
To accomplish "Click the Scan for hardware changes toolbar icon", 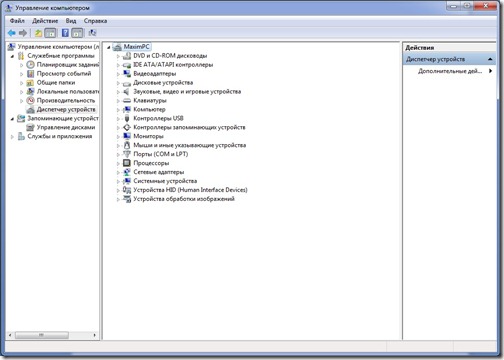I will pos(92,33).
